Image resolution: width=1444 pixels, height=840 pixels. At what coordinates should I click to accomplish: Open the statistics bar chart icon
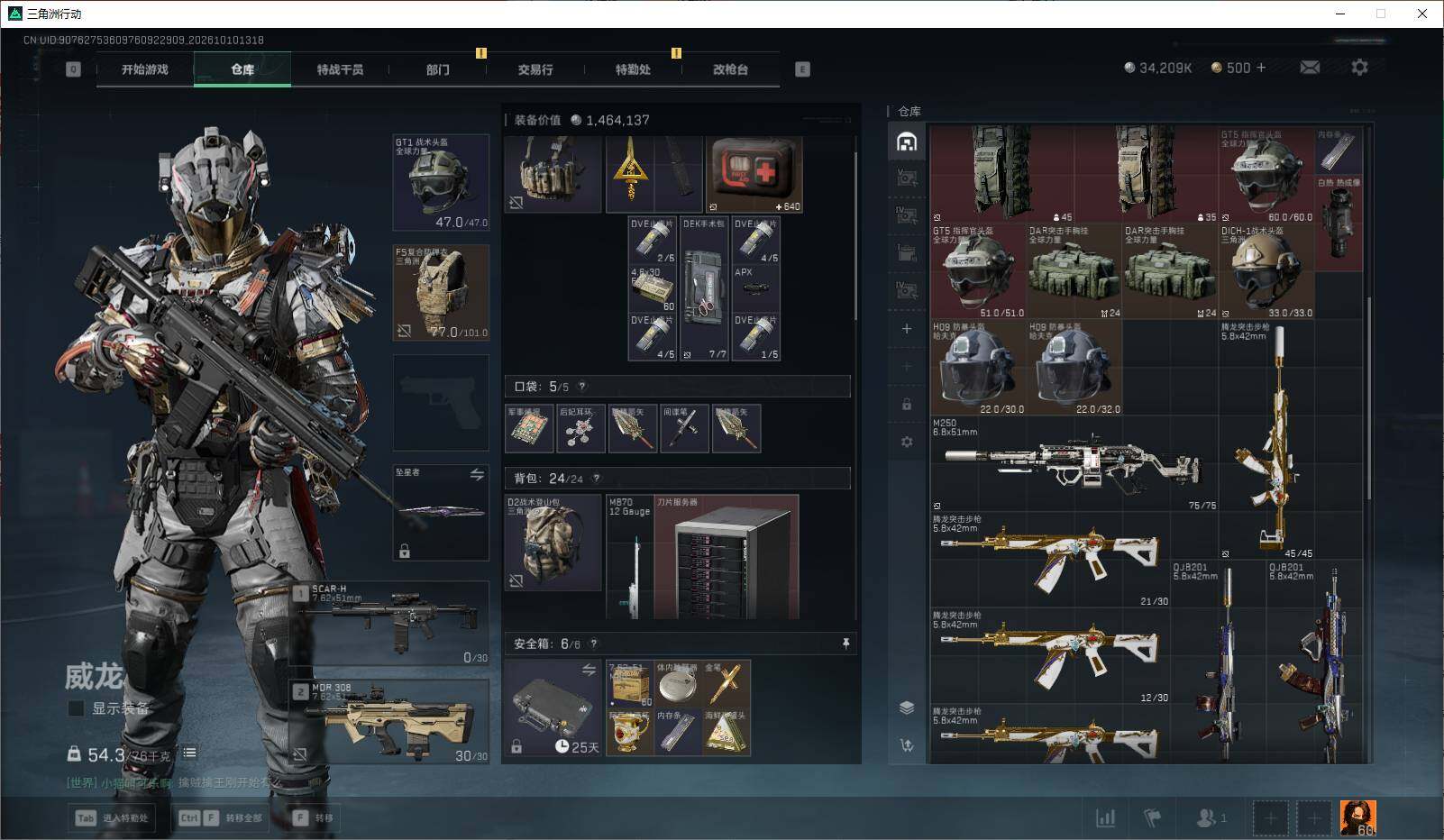[1105, 817]
